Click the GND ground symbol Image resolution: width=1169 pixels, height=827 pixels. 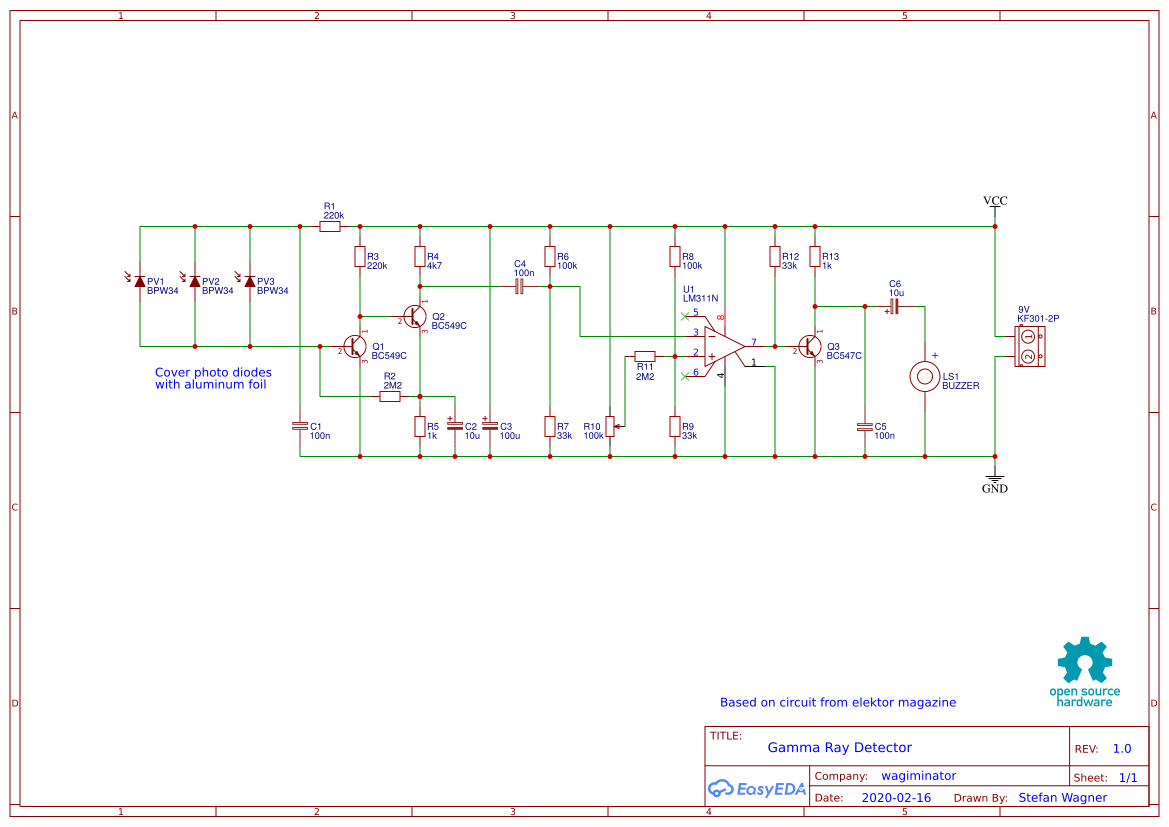tap(995, 482)
